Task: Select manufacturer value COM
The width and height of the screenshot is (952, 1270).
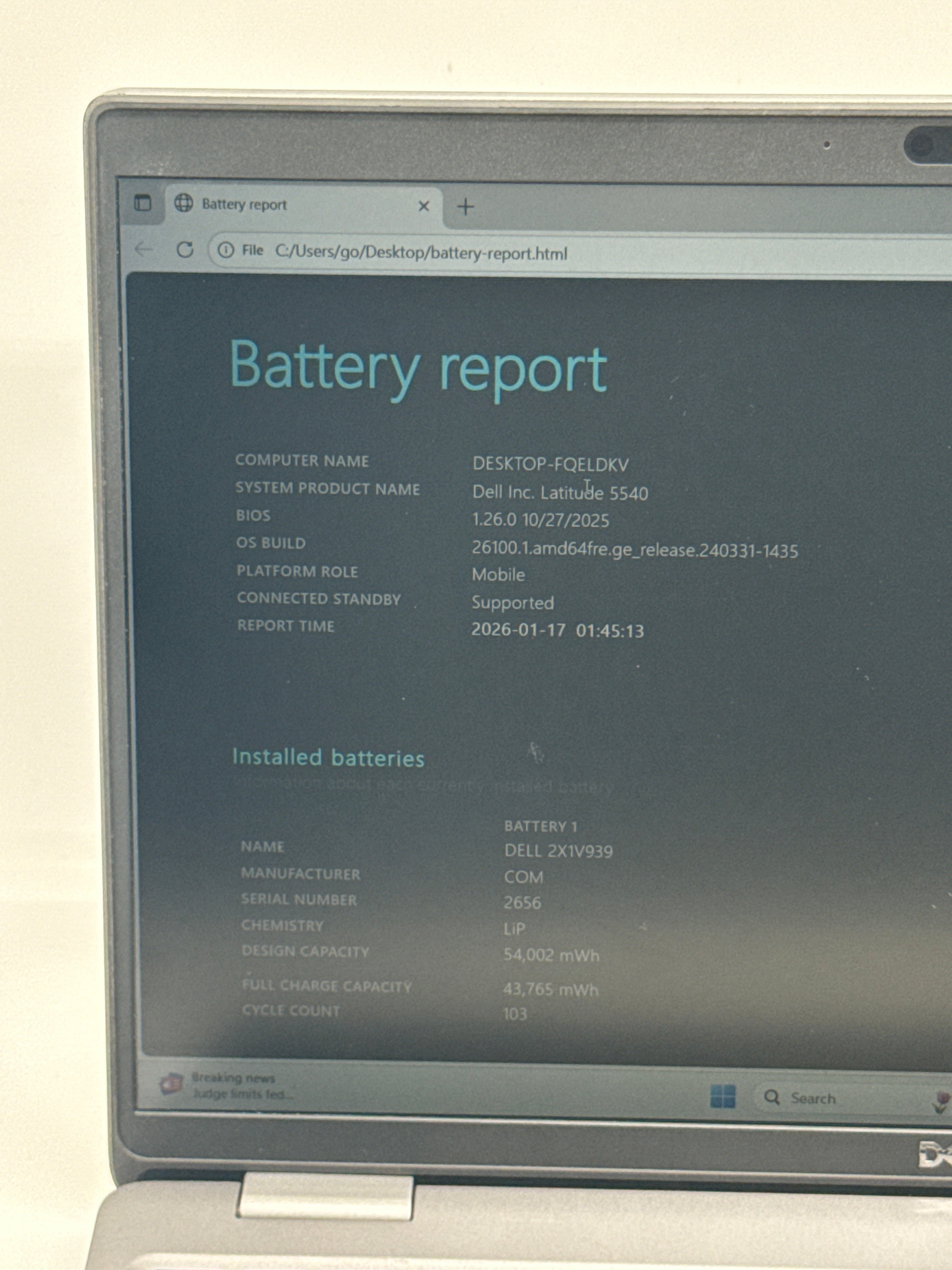Action: (523, 877)
